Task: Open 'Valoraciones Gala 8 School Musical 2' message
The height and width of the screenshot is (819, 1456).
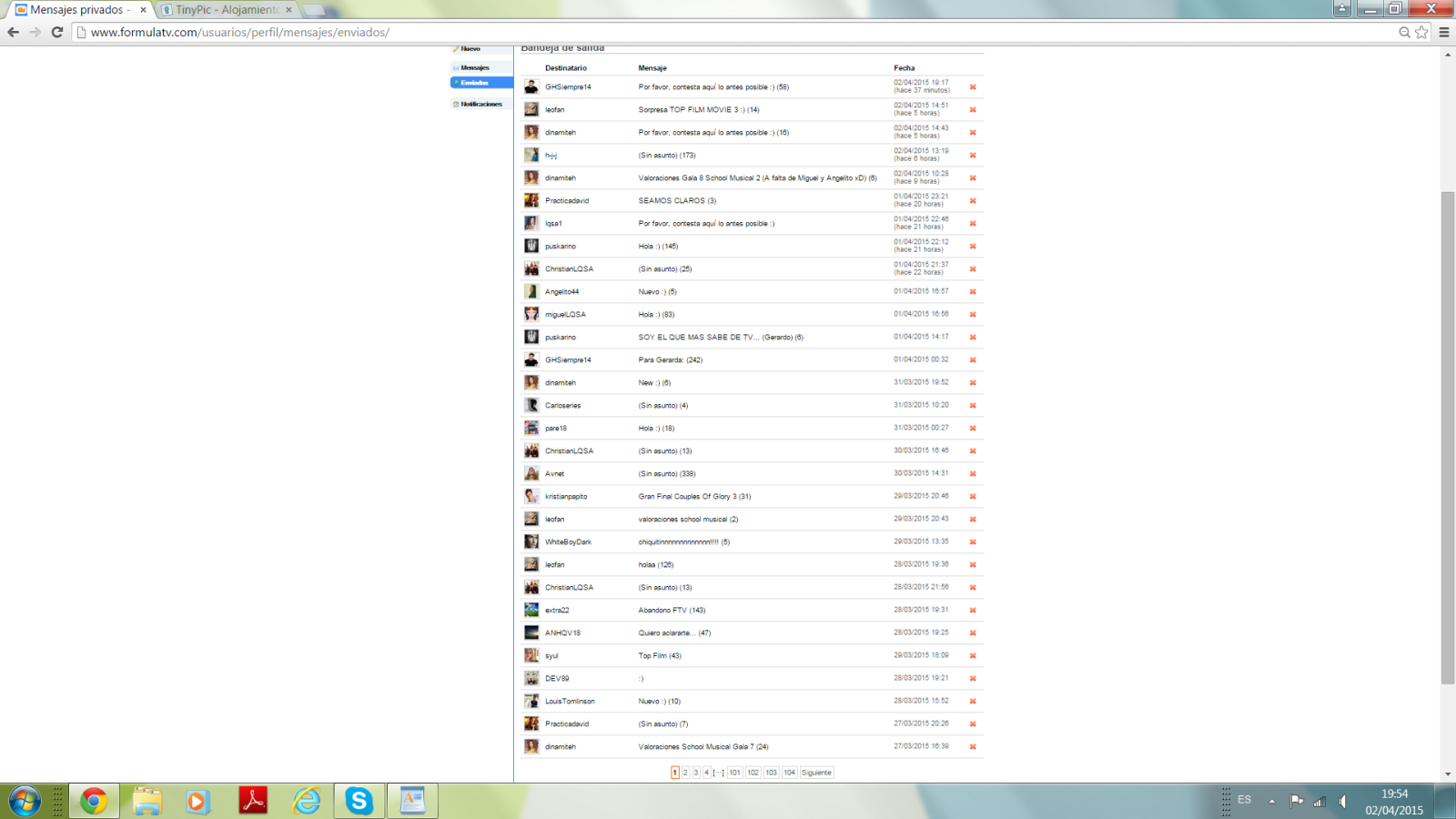Action: point(757,178)
